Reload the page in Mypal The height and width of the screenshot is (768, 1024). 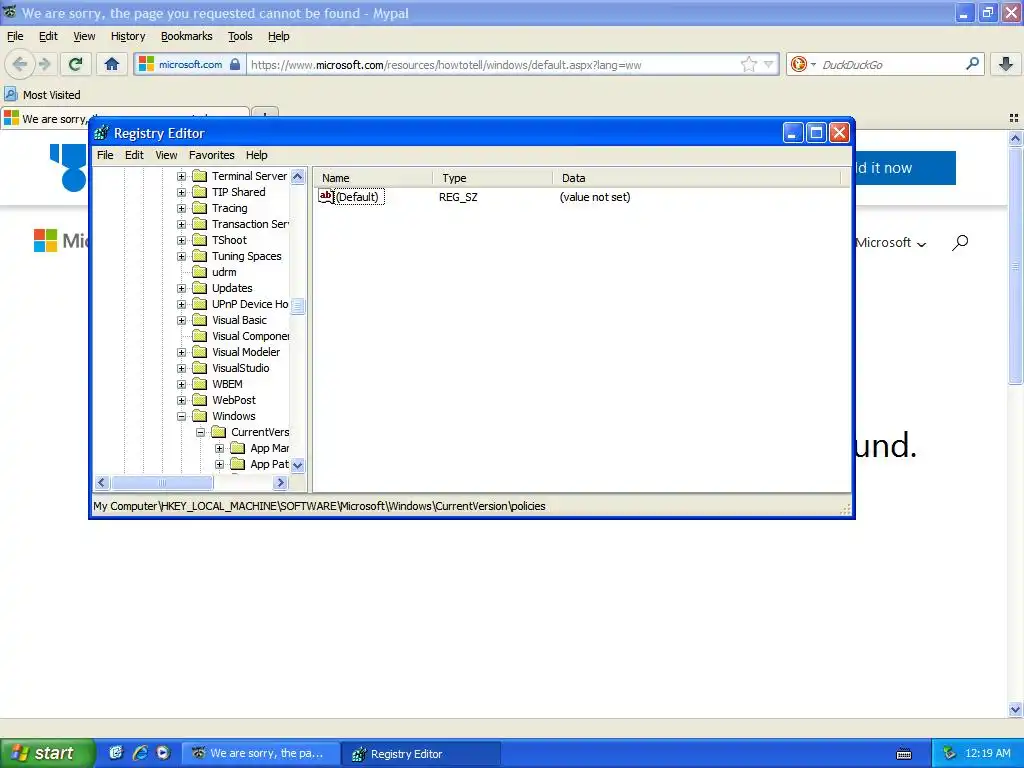[x=75, y=64]
